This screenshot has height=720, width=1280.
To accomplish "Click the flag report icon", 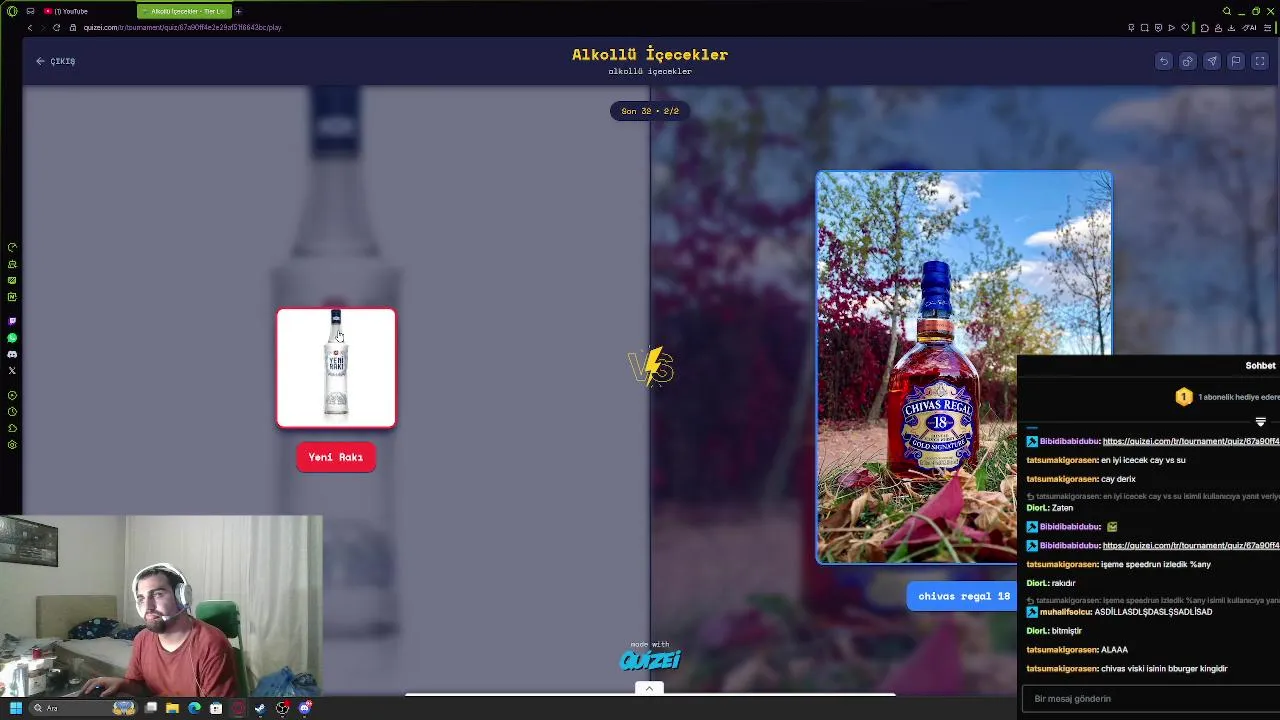I will click(1236, 61).
